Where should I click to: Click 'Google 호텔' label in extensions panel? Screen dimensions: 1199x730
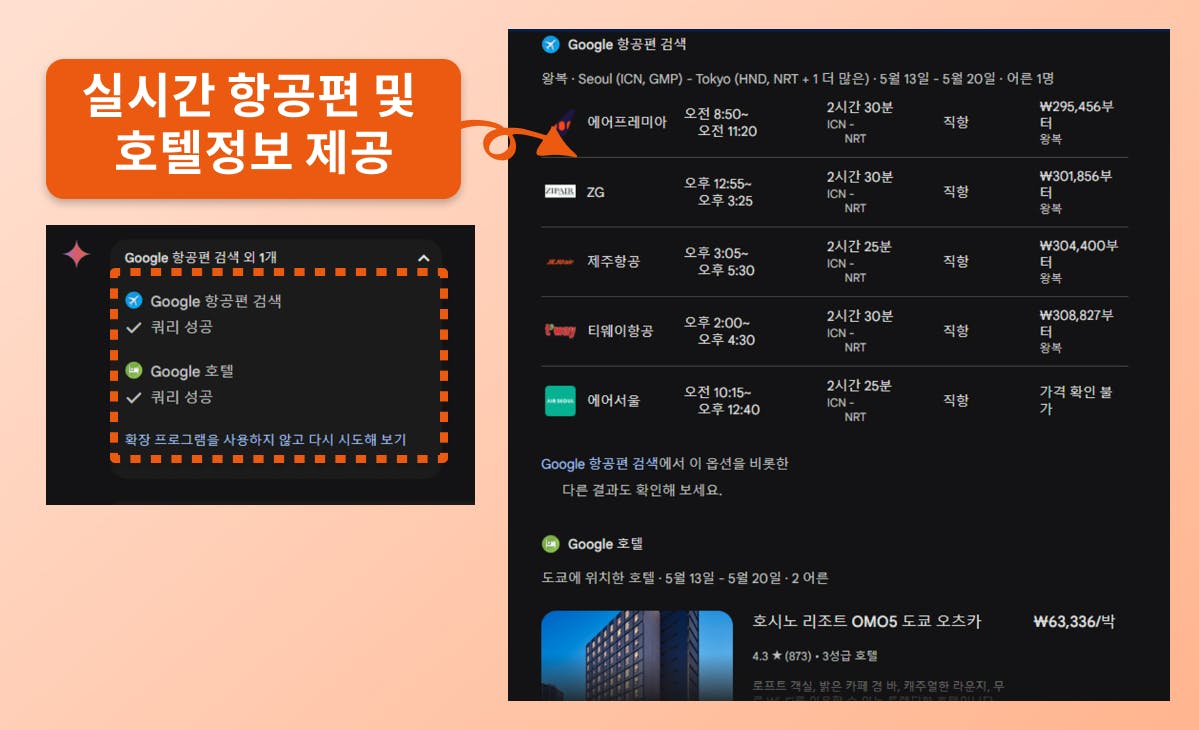192,371
